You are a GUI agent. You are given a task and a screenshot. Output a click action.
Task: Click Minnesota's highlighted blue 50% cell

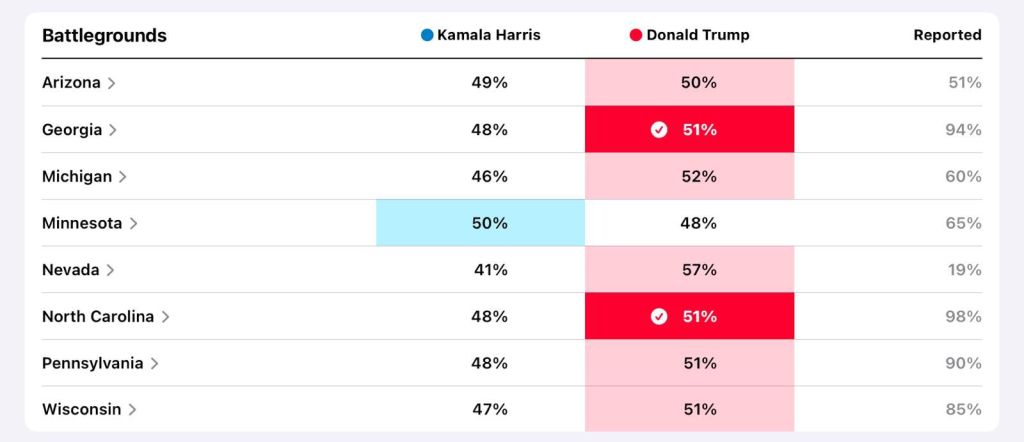click(480, 223)
